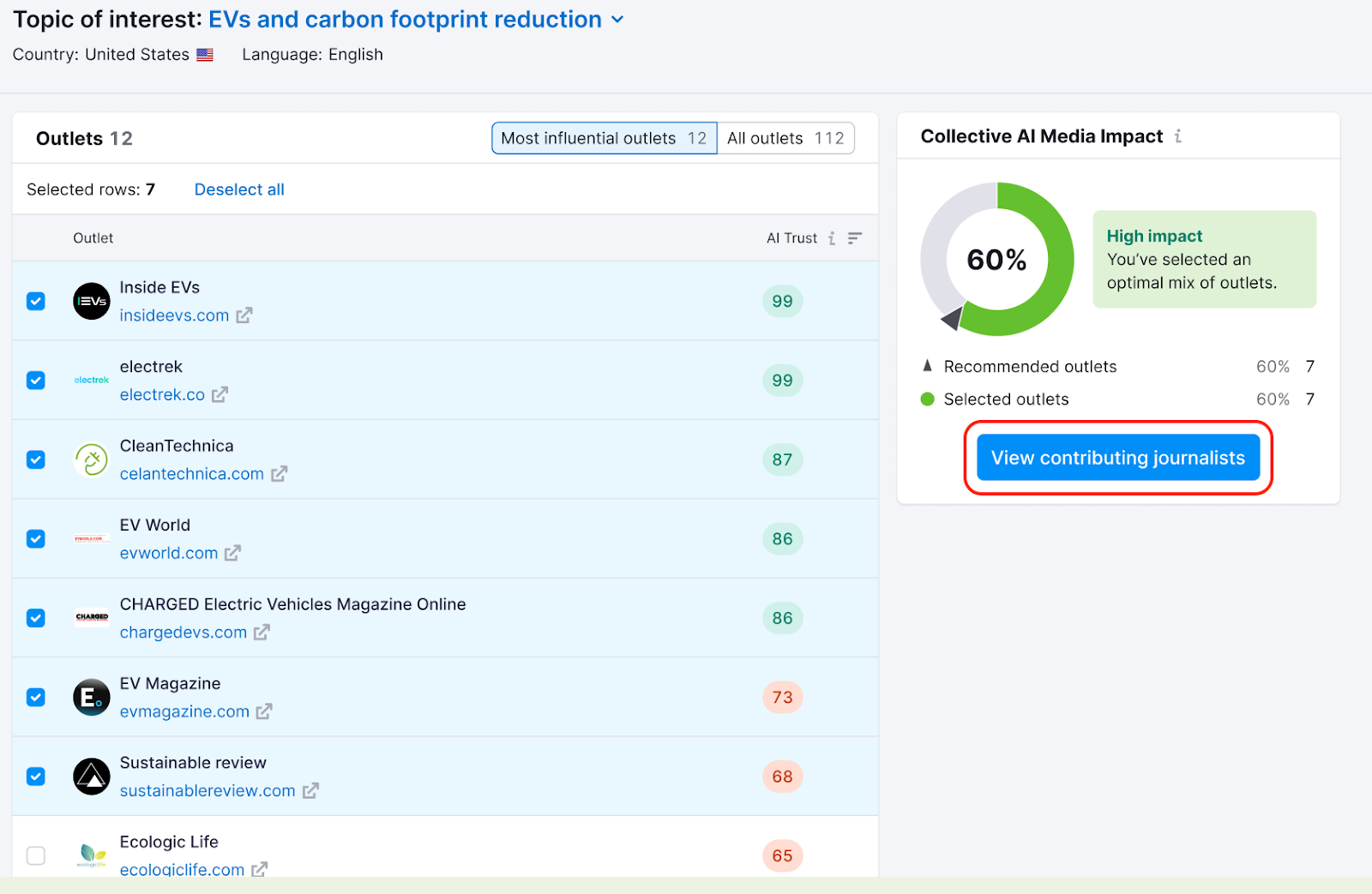Image resolution: width=1372 pixels, height=894 pixels.
Task: Click Collective AI Media Impact info icon
Action: [x=1178, y=136]
